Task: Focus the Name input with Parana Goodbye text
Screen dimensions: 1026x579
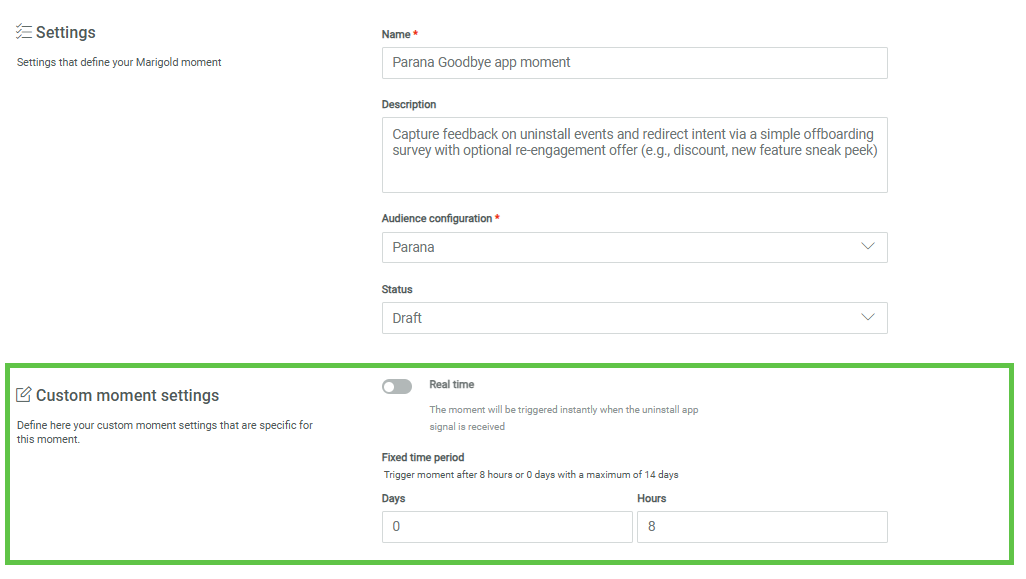Action: click(634, 62)
